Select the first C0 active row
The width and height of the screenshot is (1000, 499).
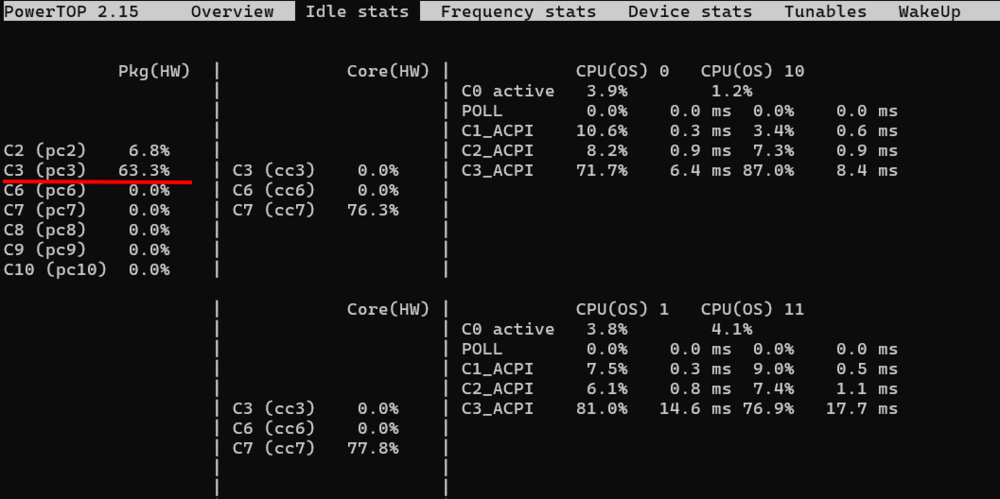607,91
